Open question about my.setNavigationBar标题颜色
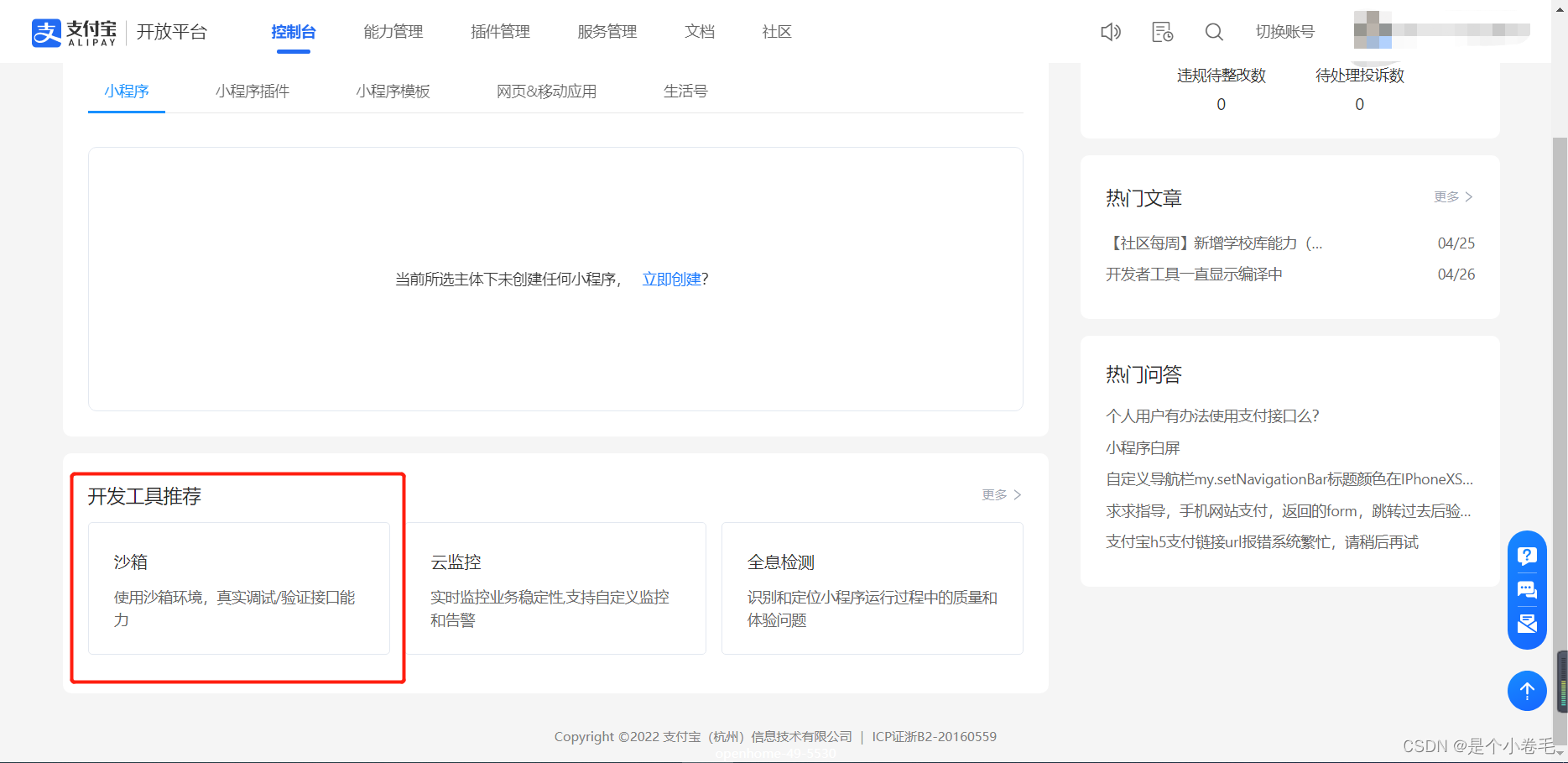 1289,479
